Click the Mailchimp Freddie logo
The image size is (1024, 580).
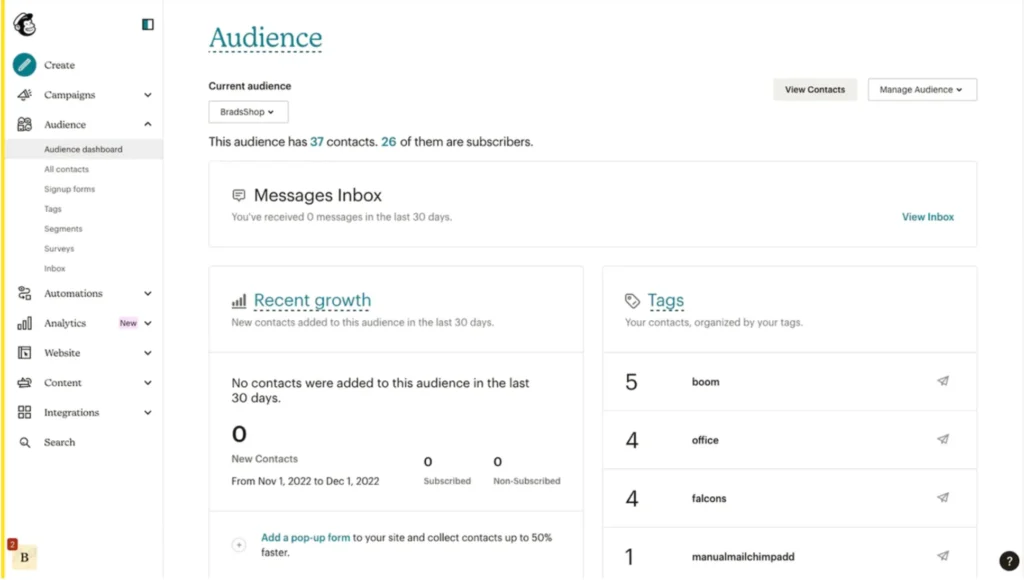(x=24, y=22)
